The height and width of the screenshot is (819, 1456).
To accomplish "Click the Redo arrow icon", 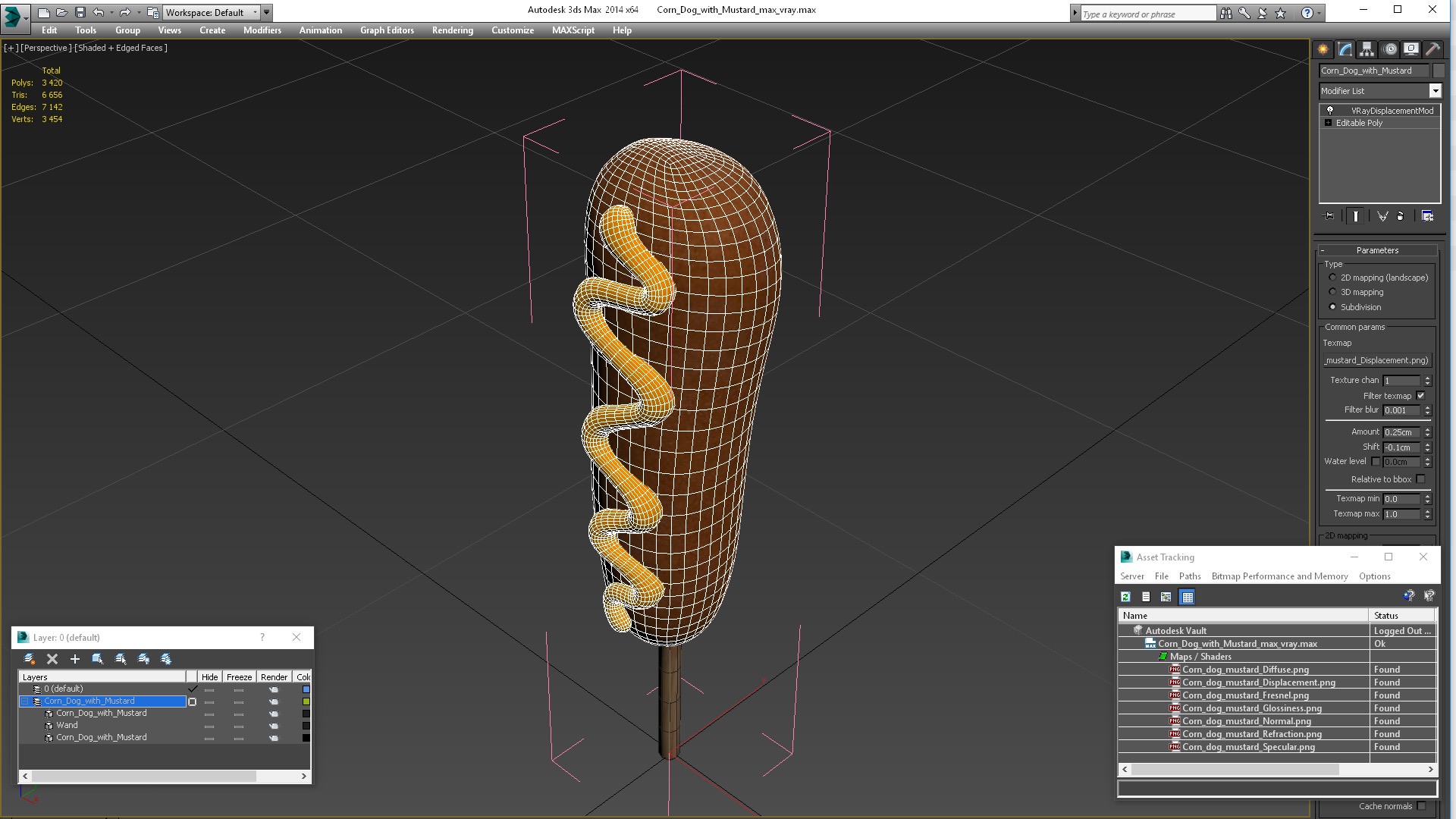I will [x=125, y=12].
